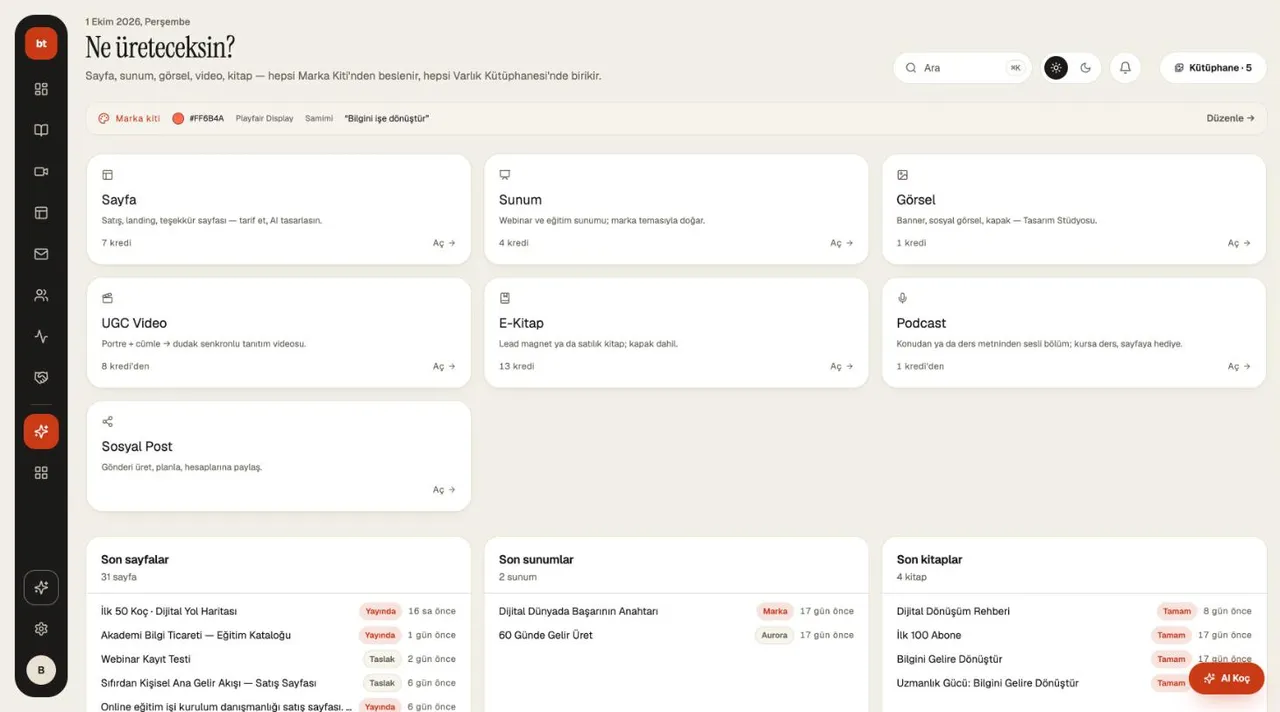
Task: Open "İlk 50 Koç · Dijital Yol Haritası" page
Action: [278, 611]
